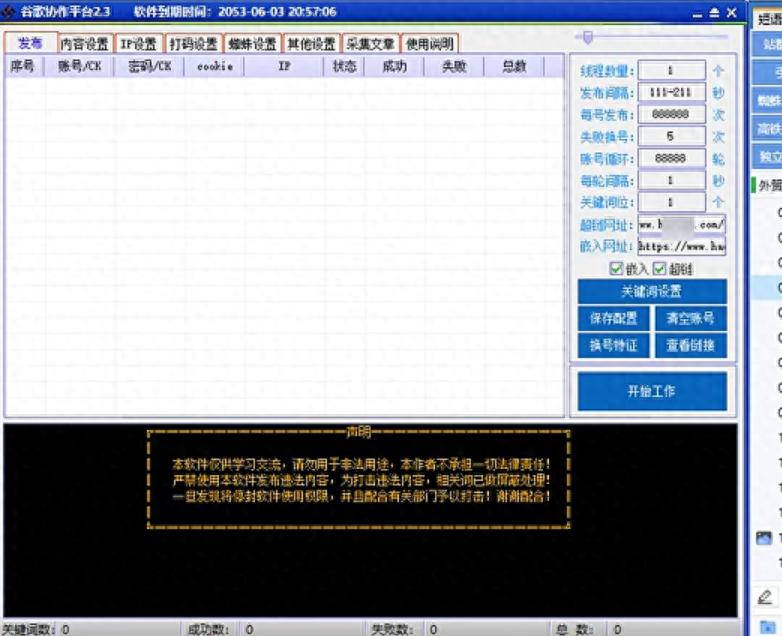Open the 内容设置 tab
The height and width of the screenshot is (636, 782).
84,44
